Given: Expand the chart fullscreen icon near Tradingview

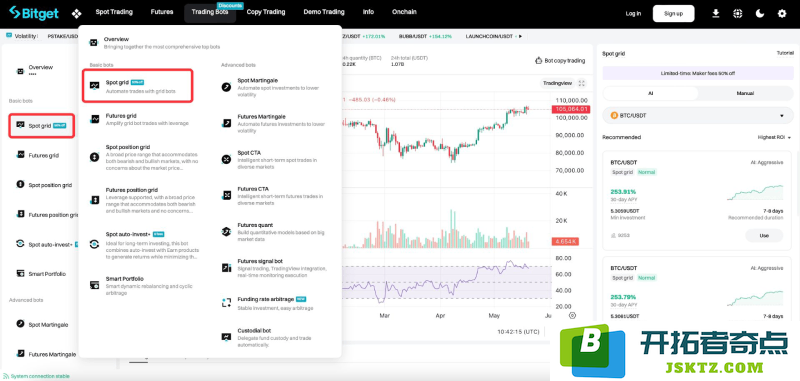Looking at the screenshot, I should (582, 83).
